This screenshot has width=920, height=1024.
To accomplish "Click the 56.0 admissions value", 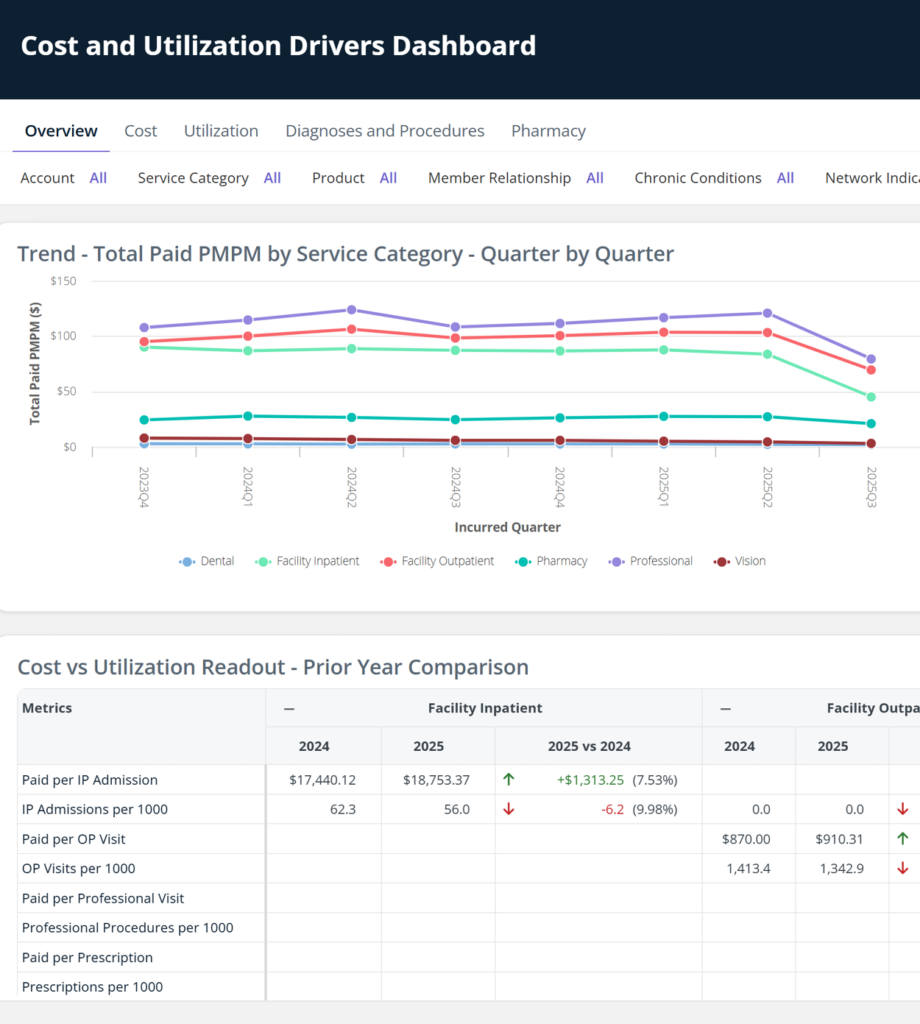I will coord(457,809).
